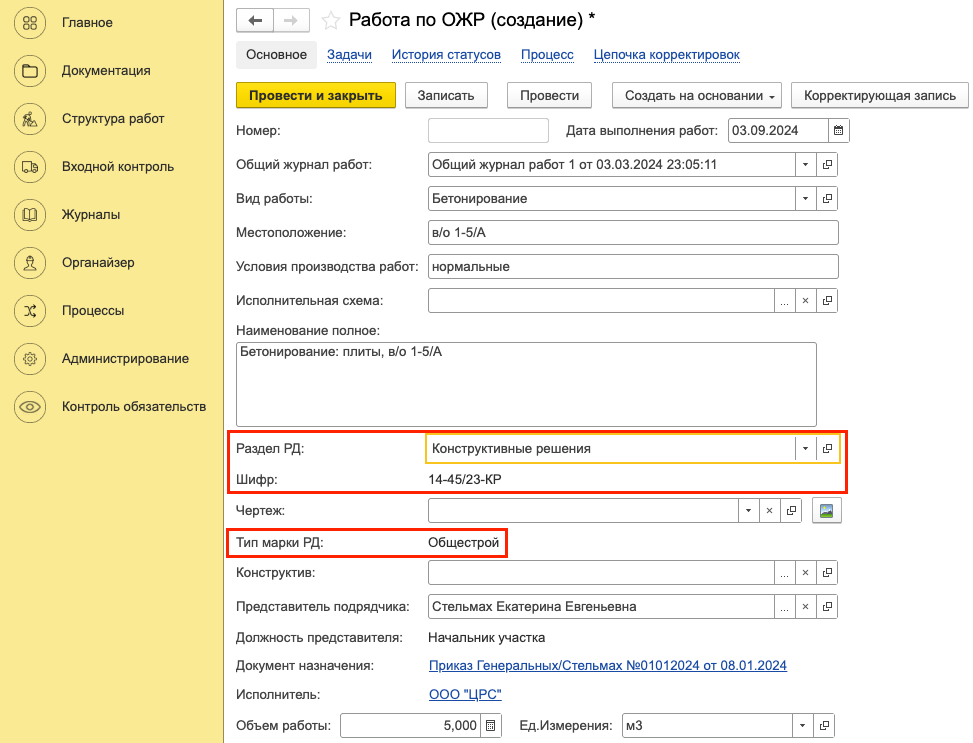Click the star favorite icon beside the title
This screenshot has height=743, width=973.
coord(330,21)
